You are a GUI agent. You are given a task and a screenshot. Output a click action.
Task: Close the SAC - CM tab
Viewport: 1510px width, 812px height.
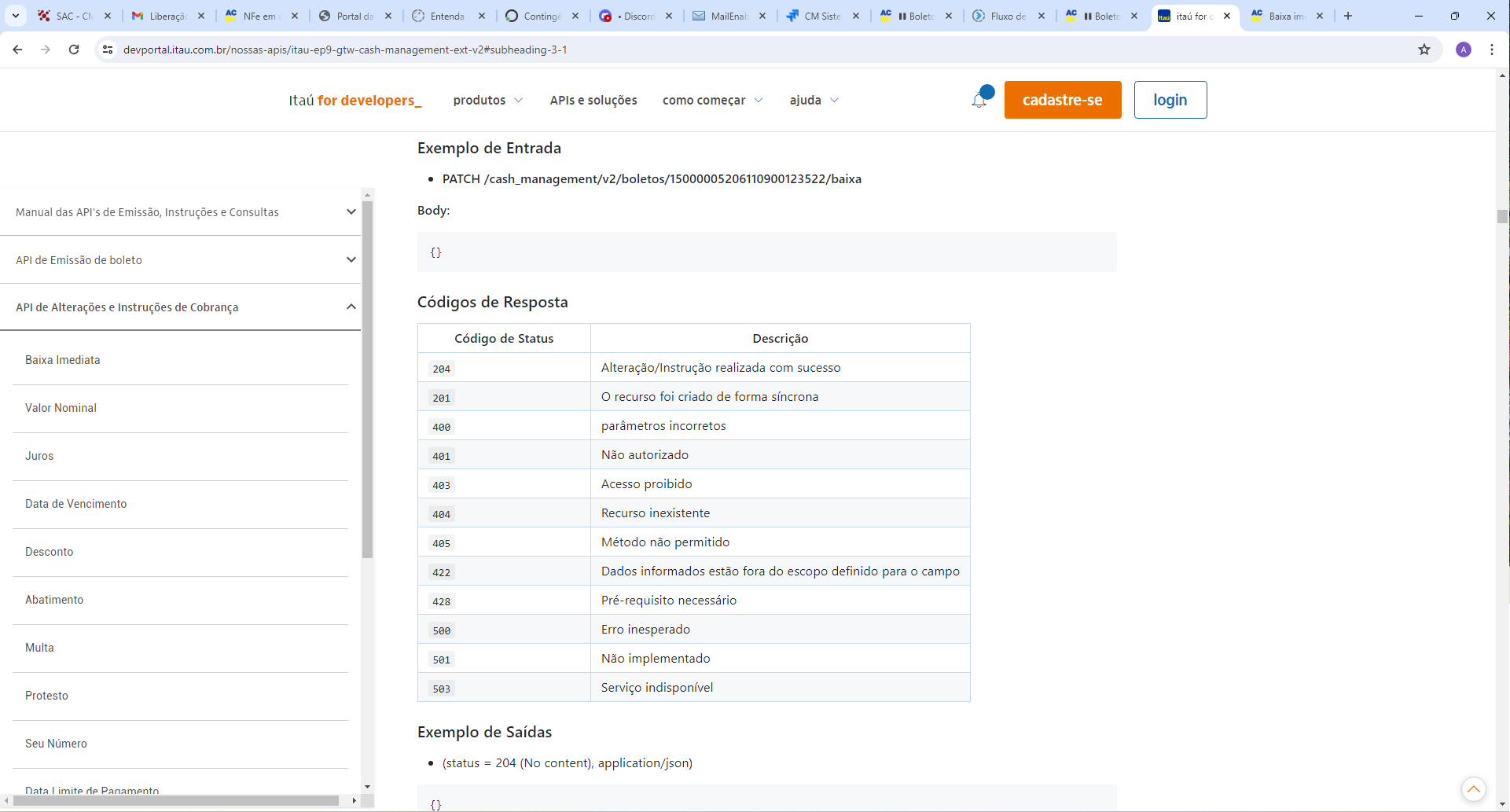[108, 16]
